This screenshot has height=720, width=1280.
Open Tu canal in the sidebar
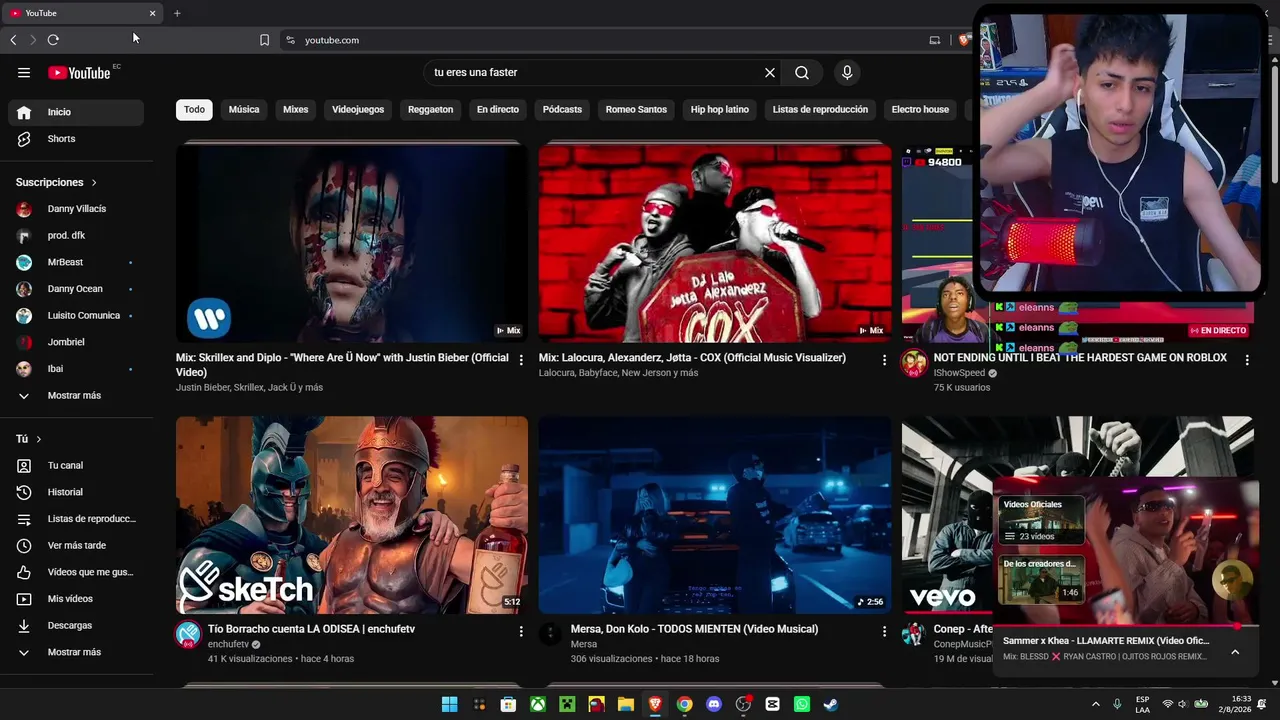[76, 465]
